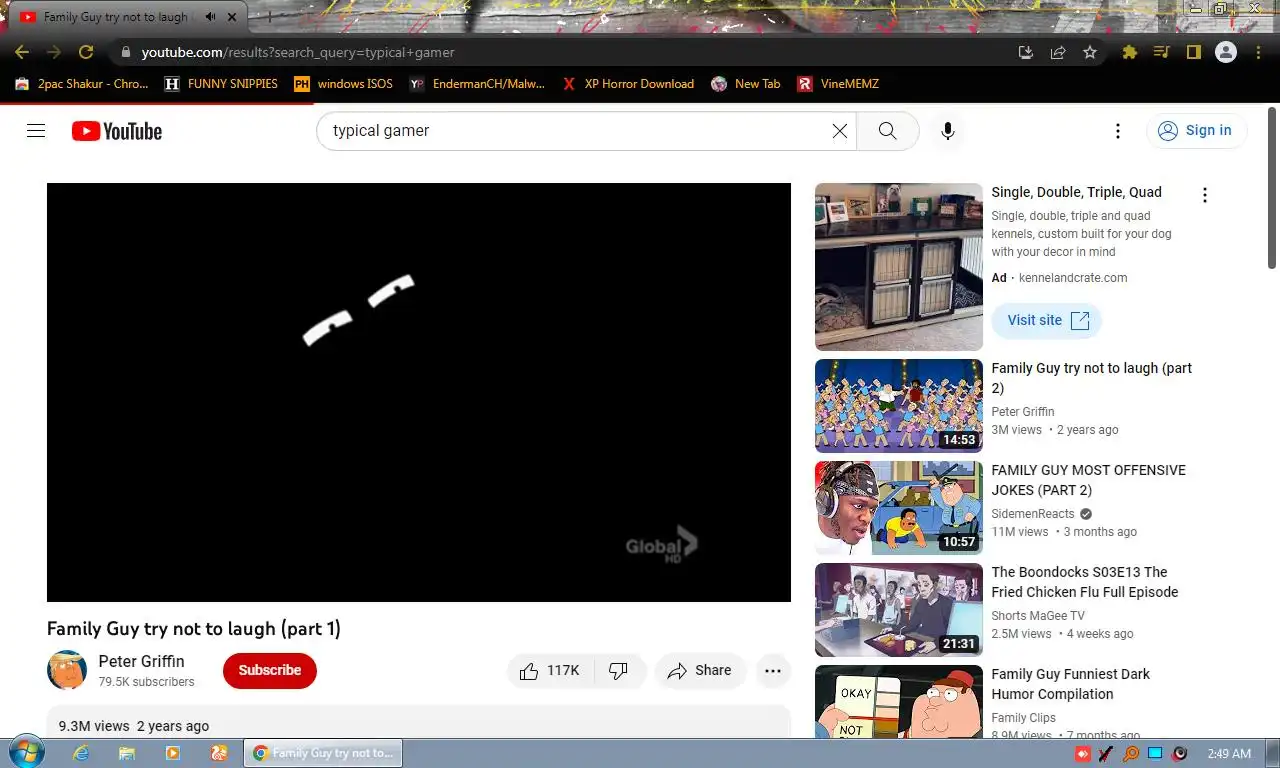
Task: Click the Share button
Action: (700, 671)
